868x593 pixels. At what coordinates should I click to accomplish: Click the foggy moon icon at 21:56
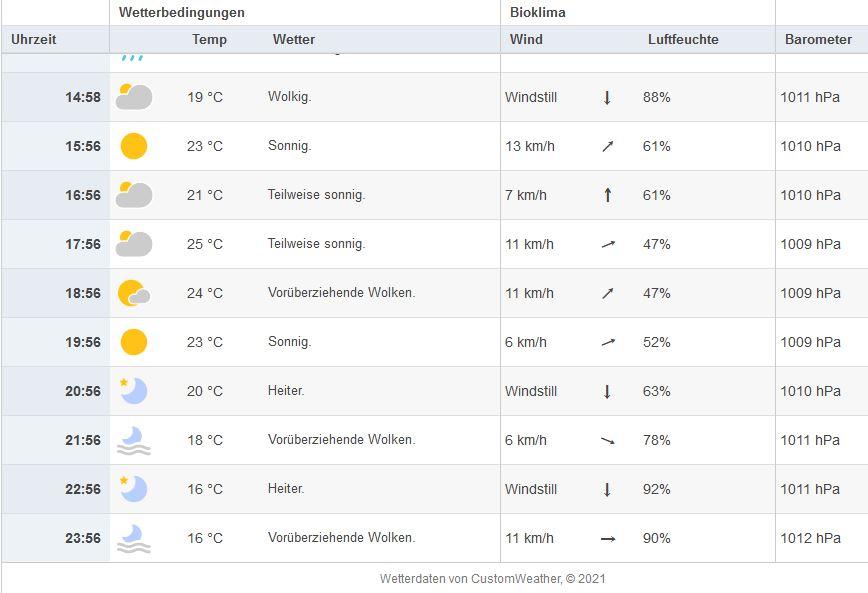(x=134, y=440)
